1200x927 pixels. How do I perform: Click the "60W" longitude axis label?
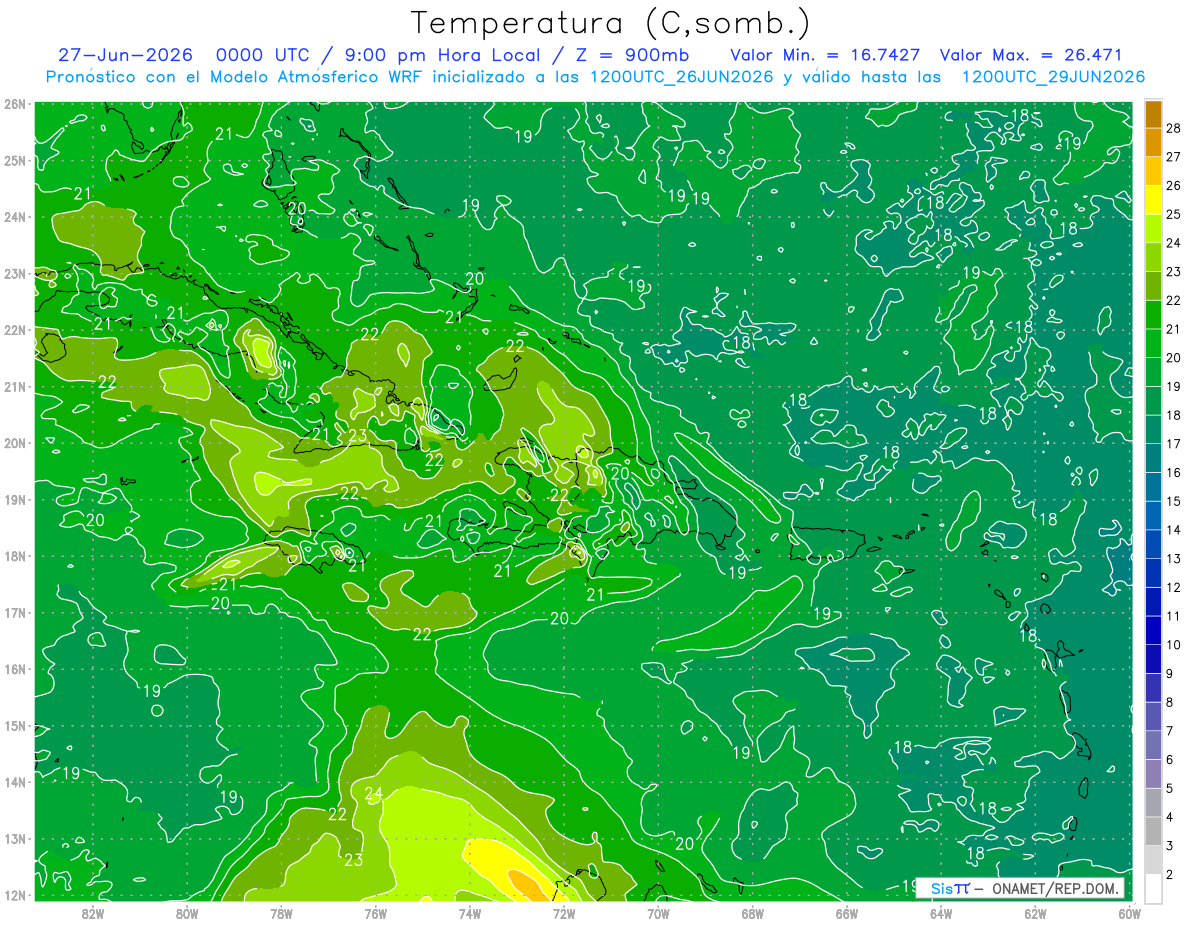[1129, 912]
